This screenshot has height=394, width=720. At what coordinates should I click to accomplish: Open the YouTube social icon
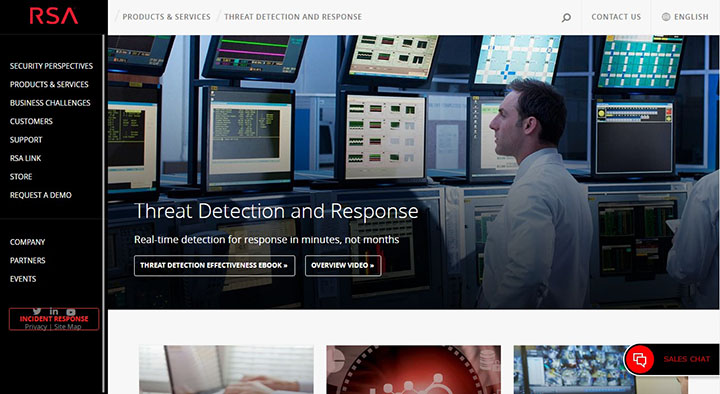pos(71,311)
